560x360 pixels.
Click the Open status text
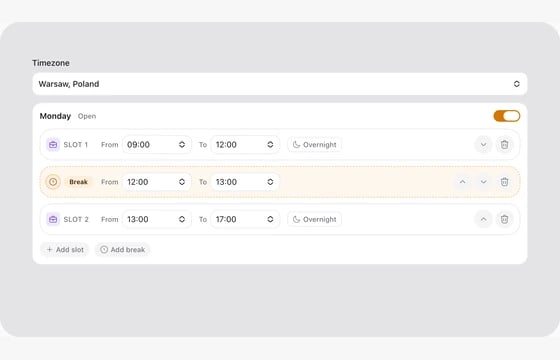pyautogui.click(x=87, y=116)
